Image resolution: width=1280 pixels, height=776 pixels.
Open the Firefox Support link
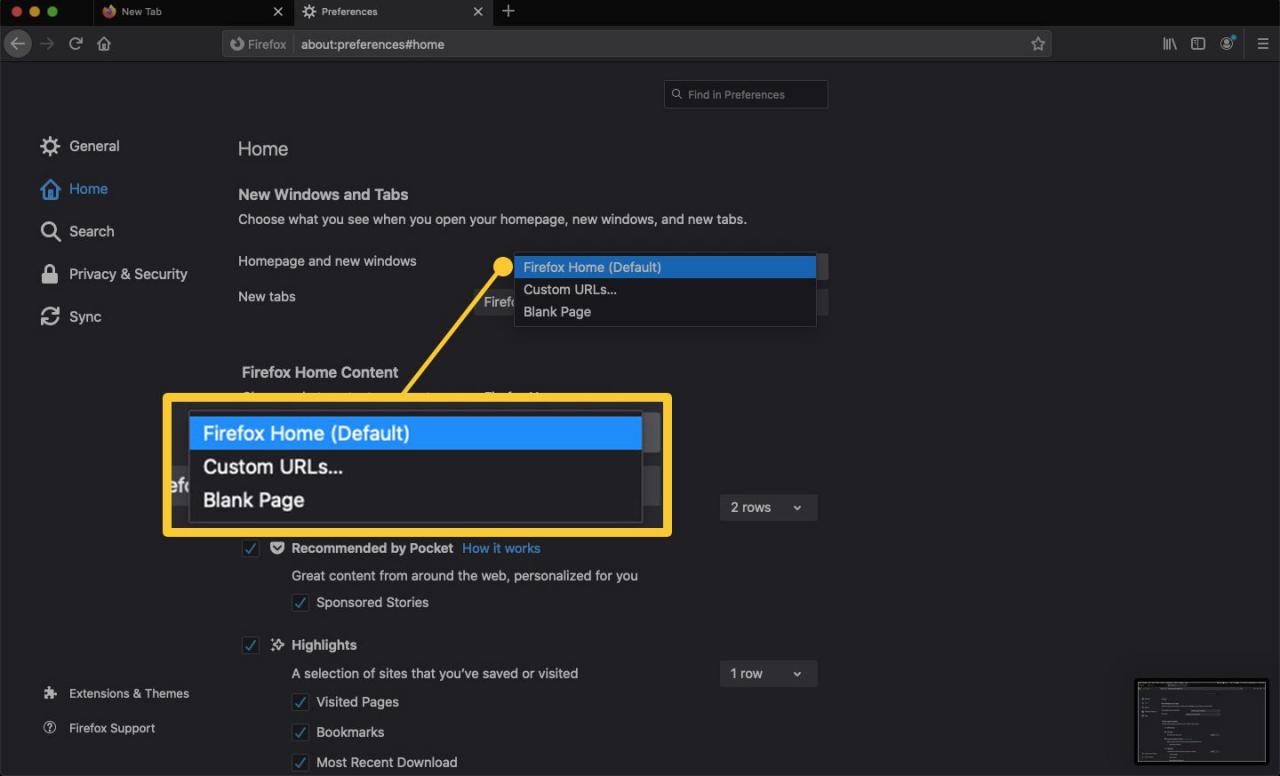pos(112,728)
